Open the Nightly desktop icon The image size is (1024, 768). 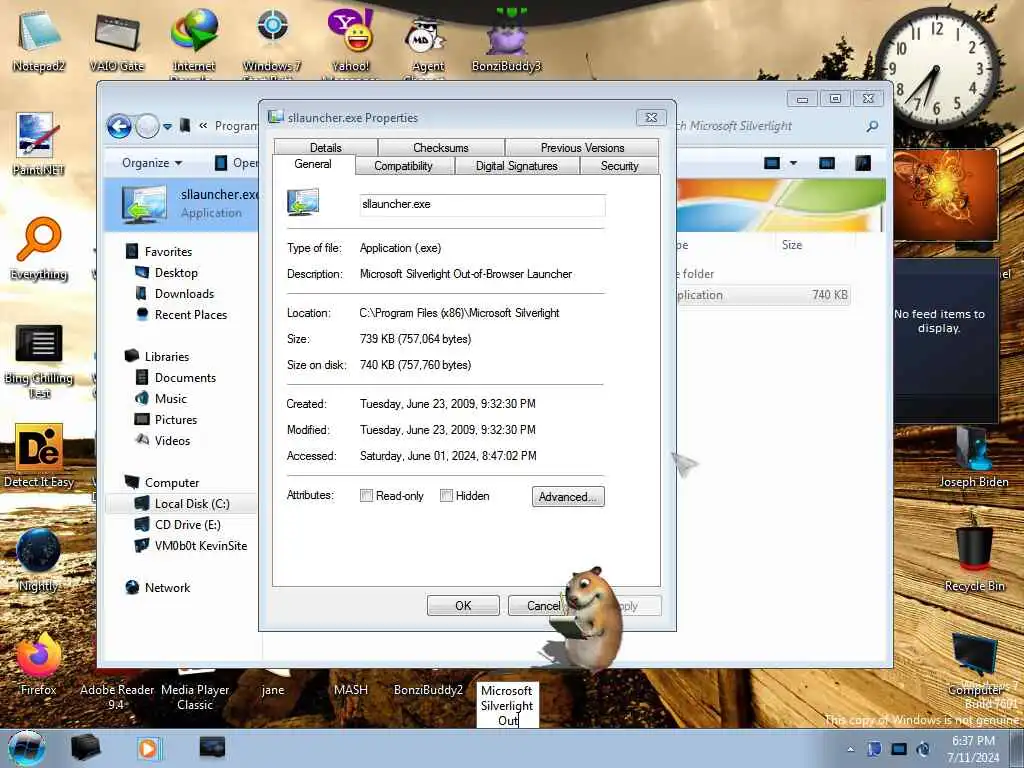(38, 560)
